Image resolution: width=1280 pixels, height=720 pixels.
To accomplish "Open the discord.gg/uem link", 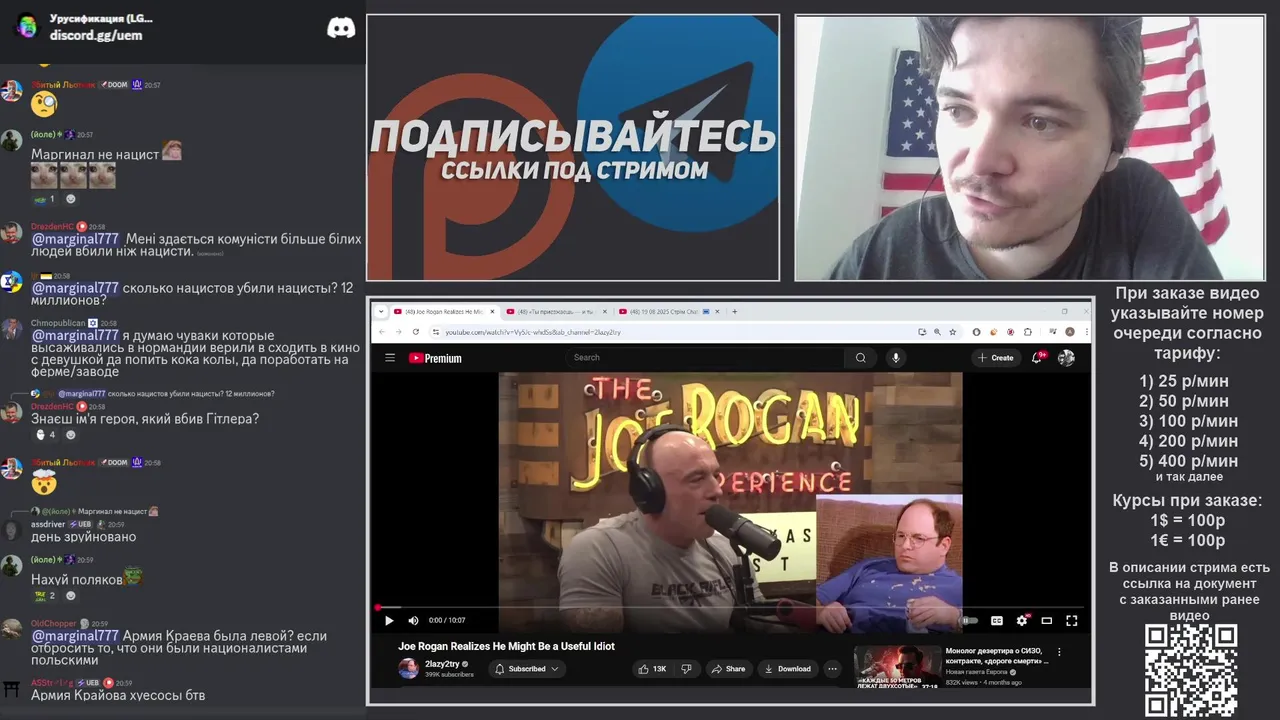I will point(96,35).
